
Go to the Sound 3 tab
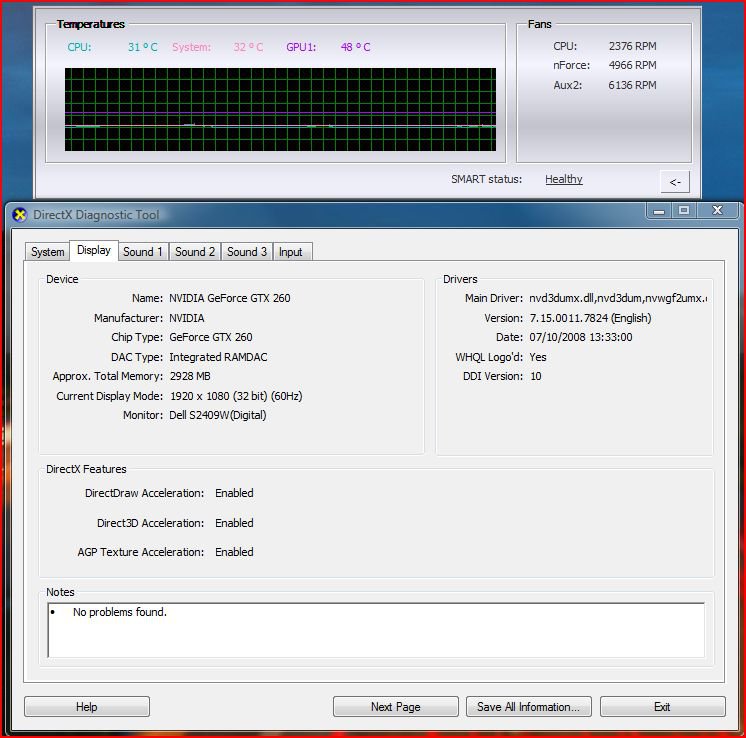pos(247,252)
